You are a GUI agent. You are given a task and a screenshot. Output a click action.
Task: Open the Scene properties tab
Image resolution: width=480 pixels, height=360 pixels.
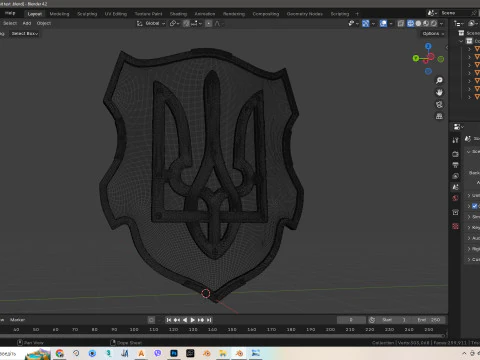coord(455,187)
